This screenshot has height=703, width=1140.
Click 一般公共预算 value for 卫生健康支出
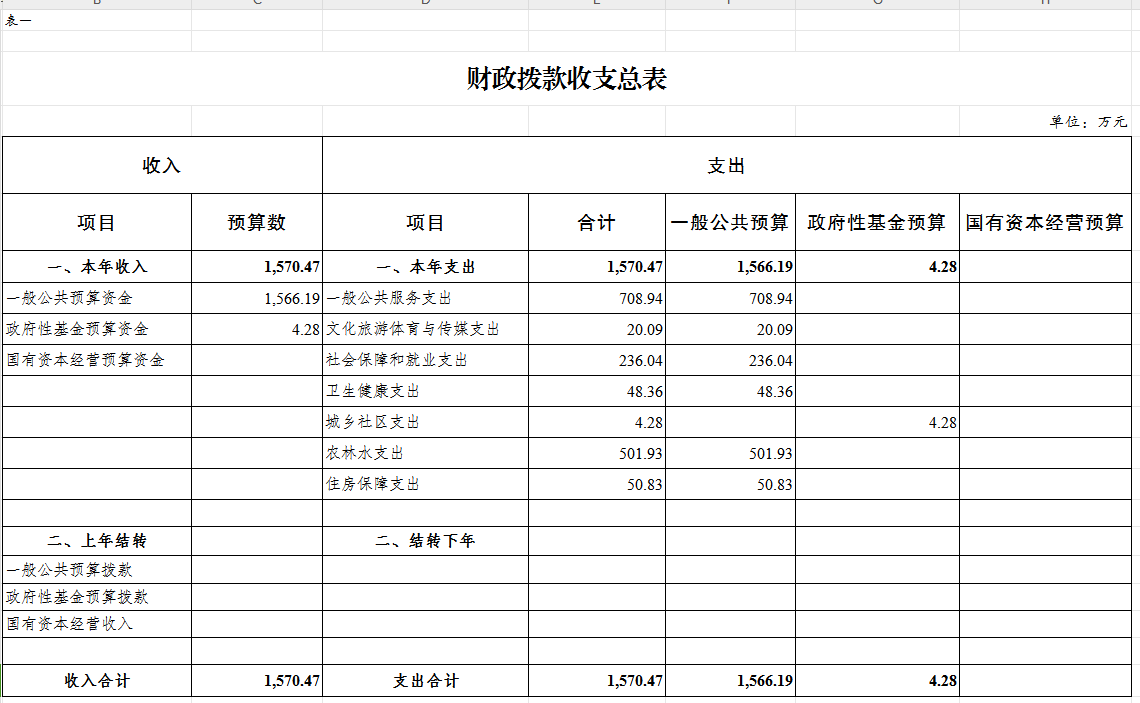click(731, 391)
